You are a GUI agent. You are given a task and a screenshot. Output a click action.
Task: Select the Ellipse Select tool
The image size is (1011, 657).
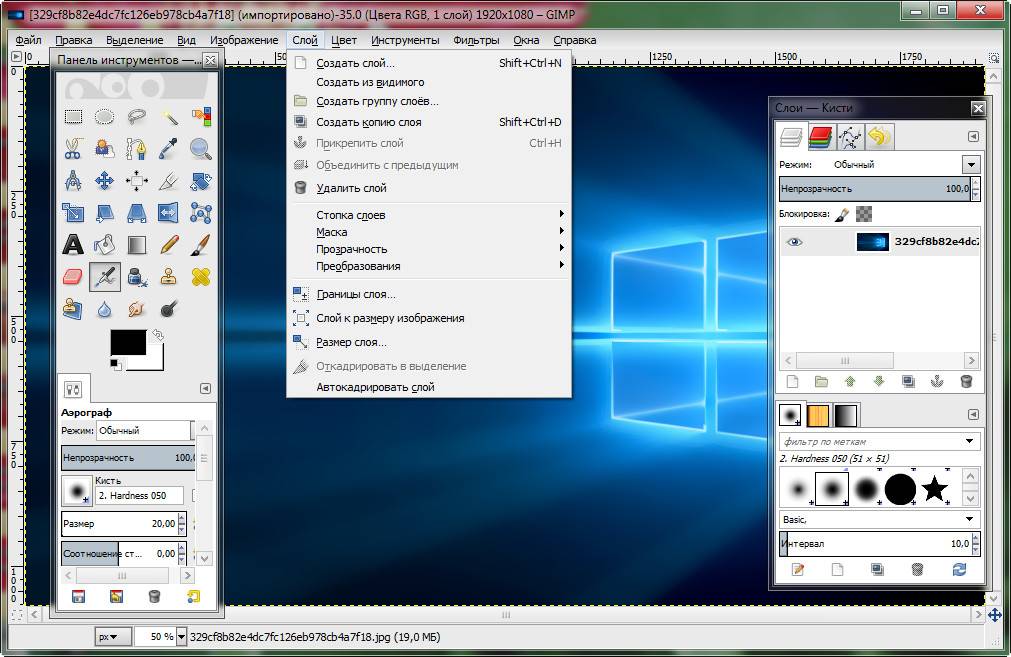point(104,117)
